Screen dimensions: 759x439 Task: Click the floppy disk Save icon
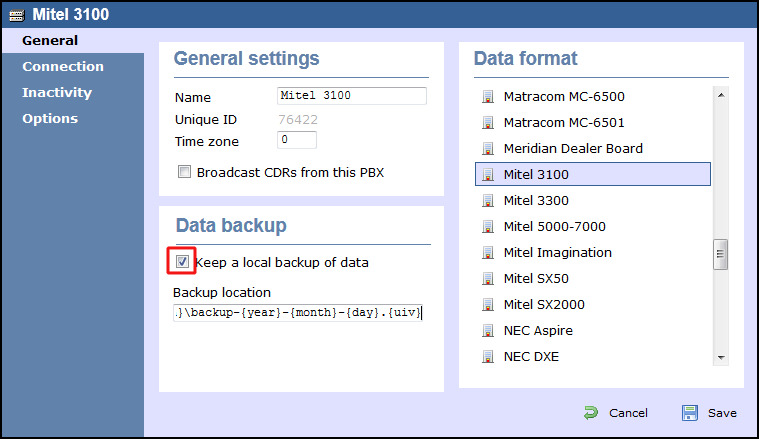[x=689, y=413]
